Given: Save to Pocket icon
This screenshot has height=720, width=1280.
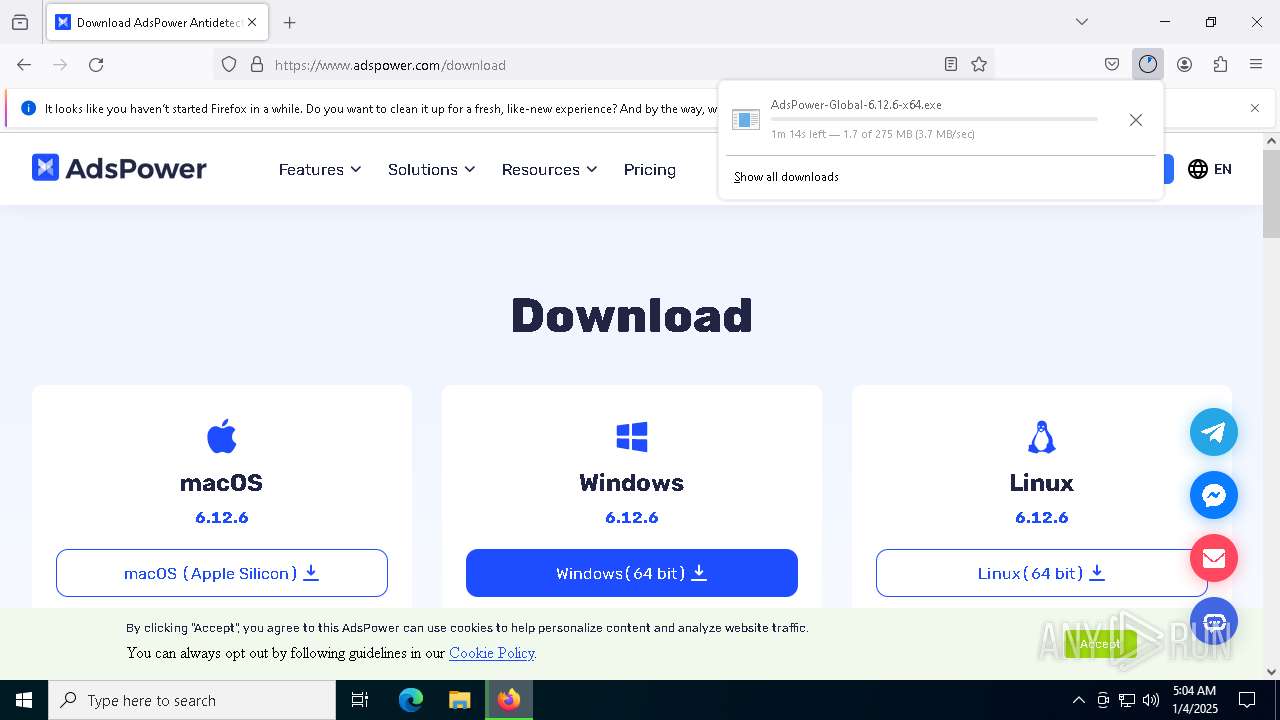Looking at the screenshot, I should (1112, 64).
